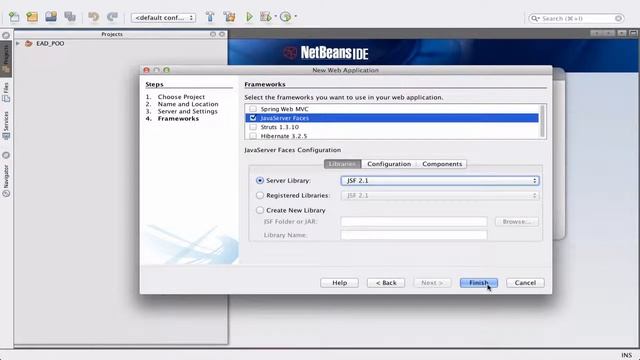640x360 pixels.
Task: Click the New File toolbar icon
Action: [x=14, y=17]
